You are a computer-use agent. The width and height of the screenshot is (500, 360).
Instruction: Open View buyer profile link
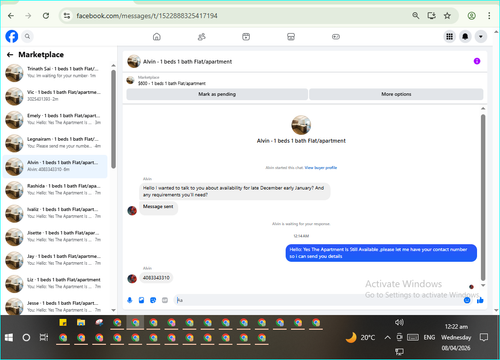(321, 168)
